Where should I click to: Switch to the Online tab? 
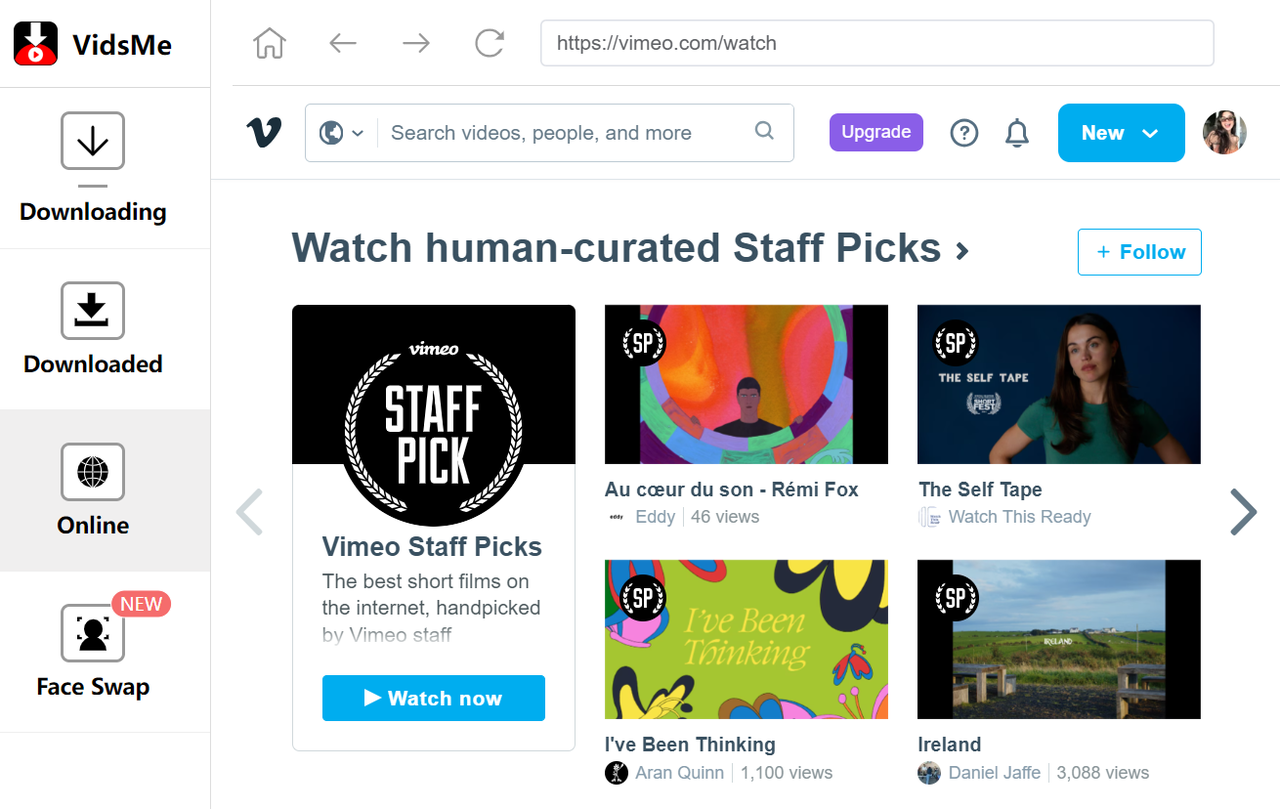tap(93, 490)
